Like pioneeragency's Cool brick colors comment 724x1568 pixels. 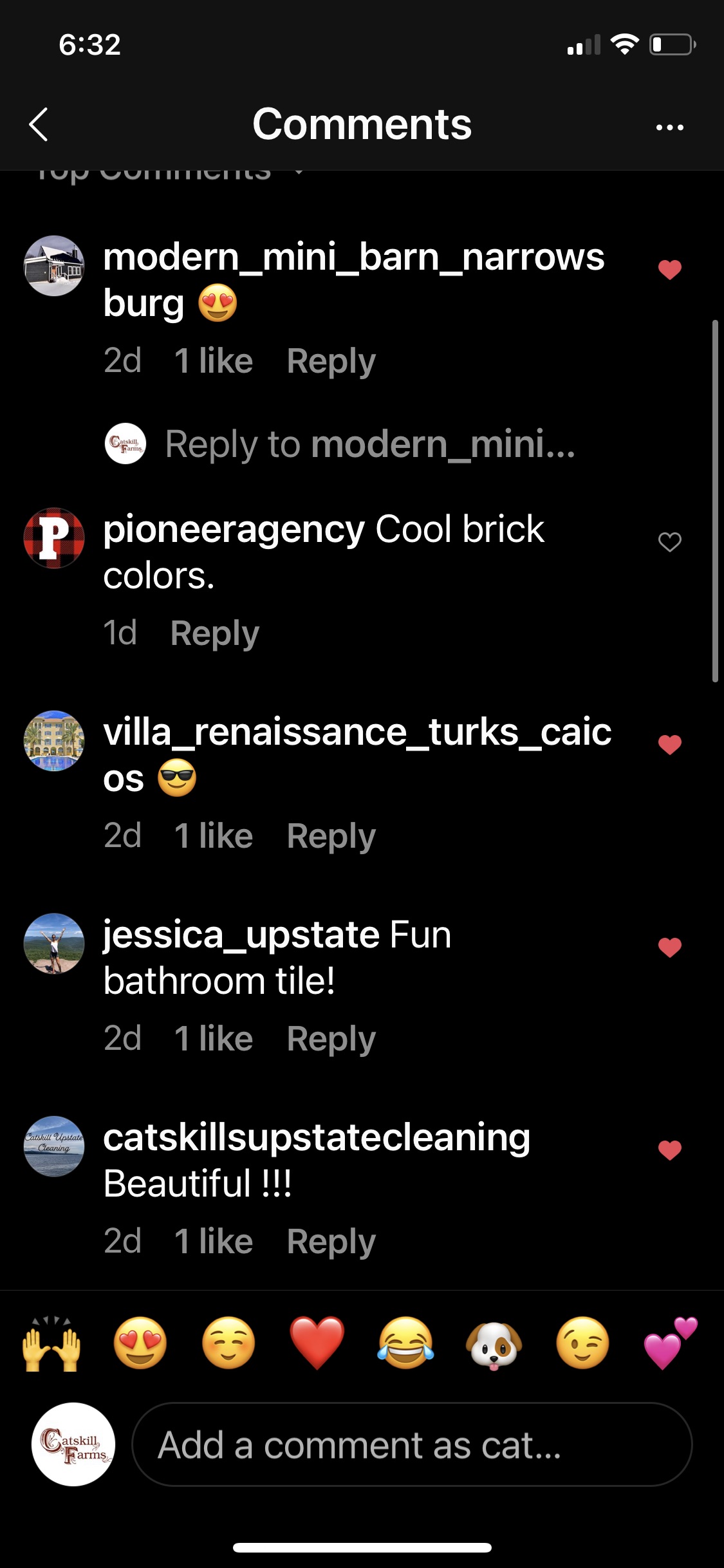click(x=669, y=542)
